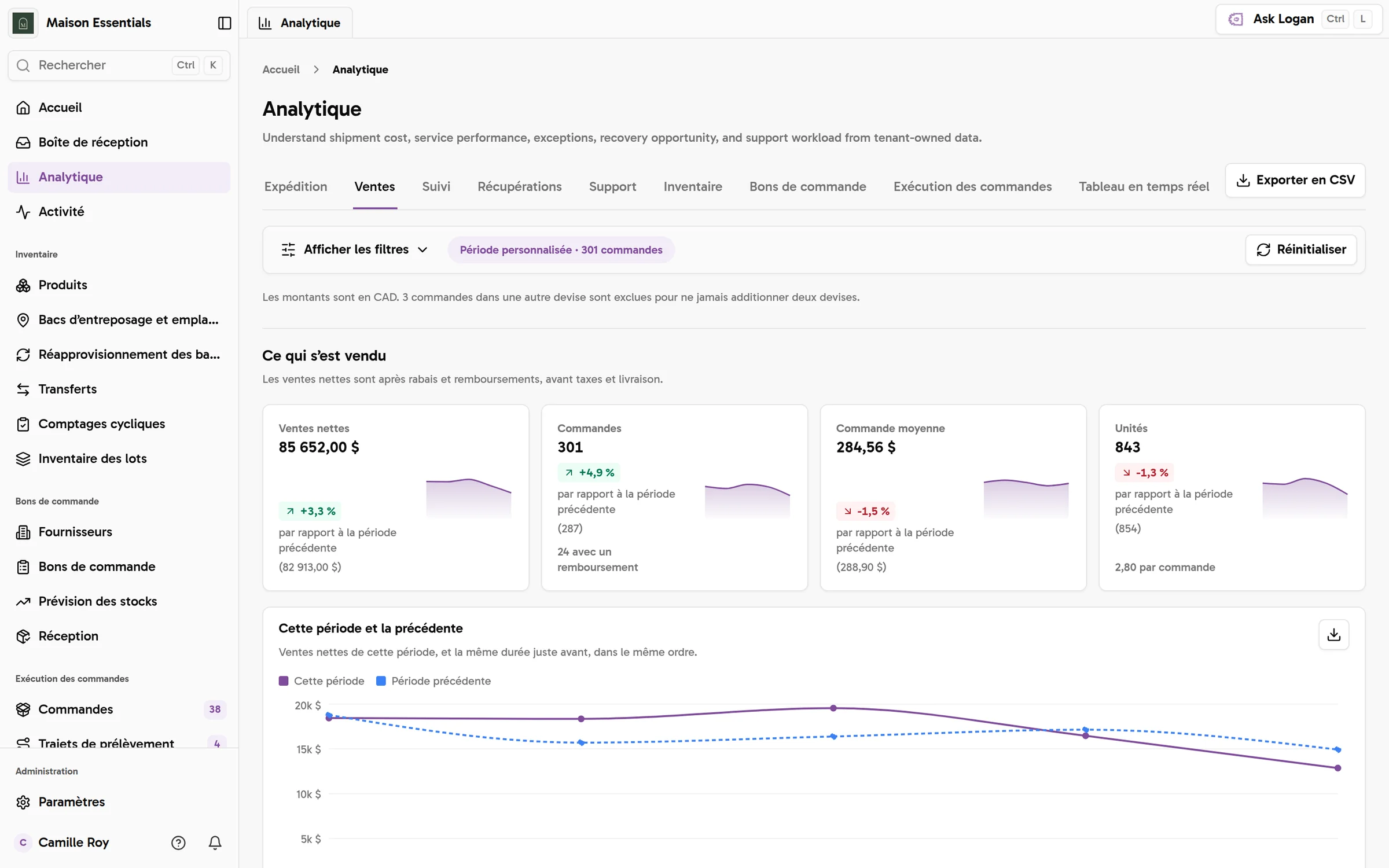Open the help question mark icon
The height and width of the screenshot is (868, 1389).
point(178,843)
